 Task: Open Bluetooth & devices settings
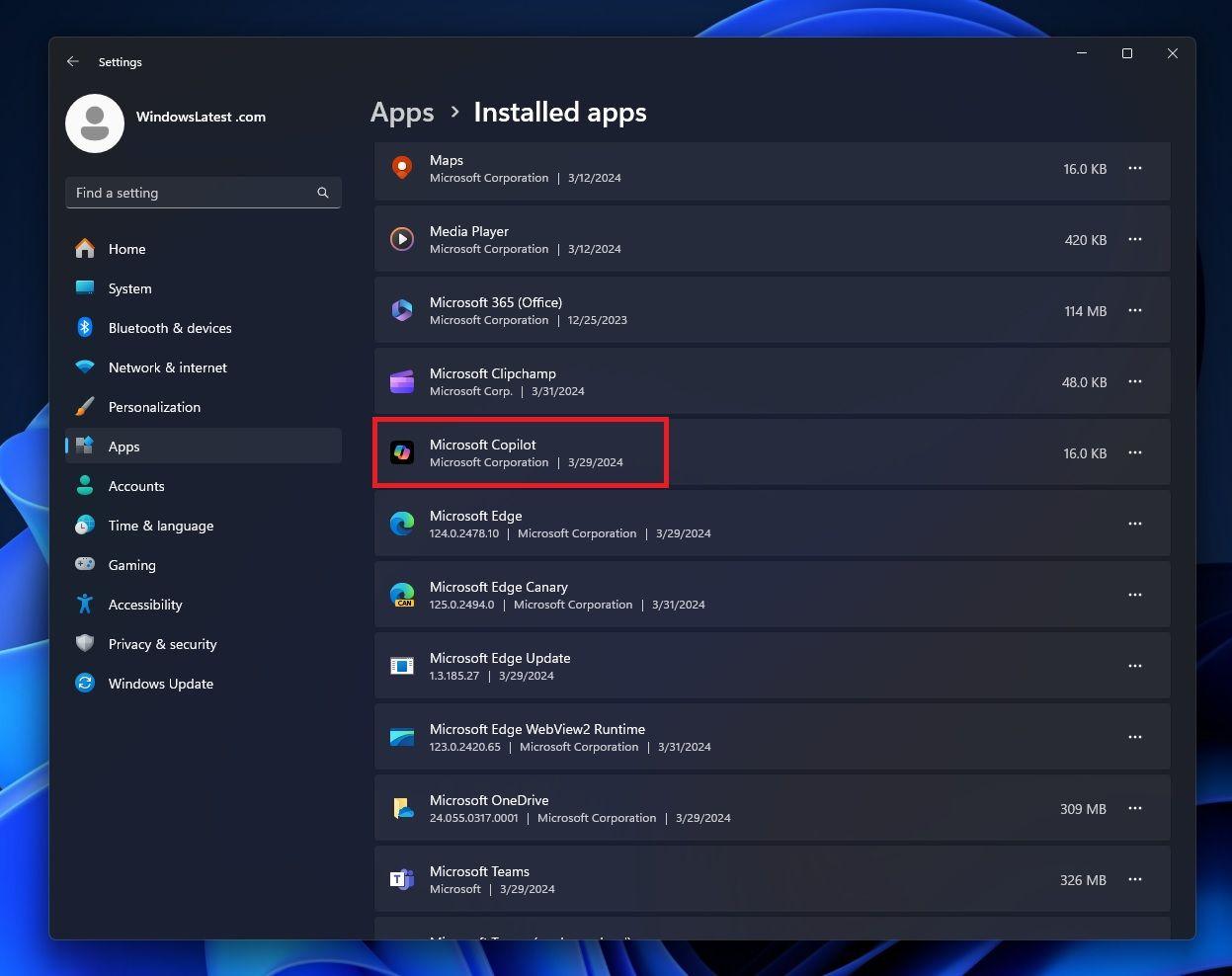tap(86, 328)
